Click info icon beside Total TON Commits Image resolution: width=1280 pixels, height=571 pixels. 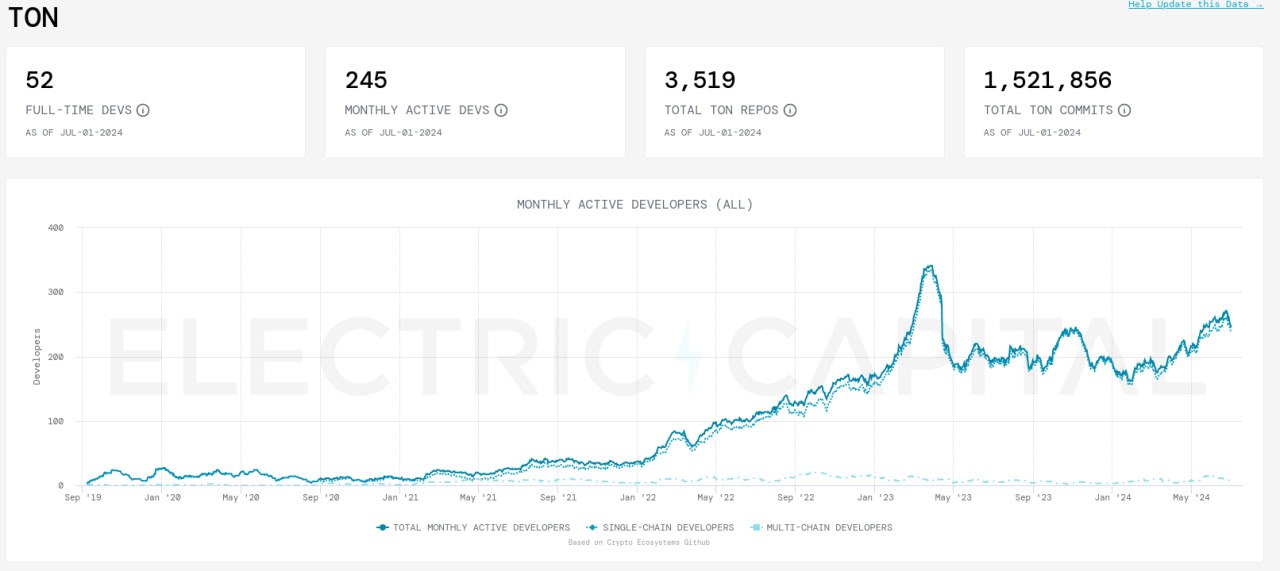point(1124,110)
